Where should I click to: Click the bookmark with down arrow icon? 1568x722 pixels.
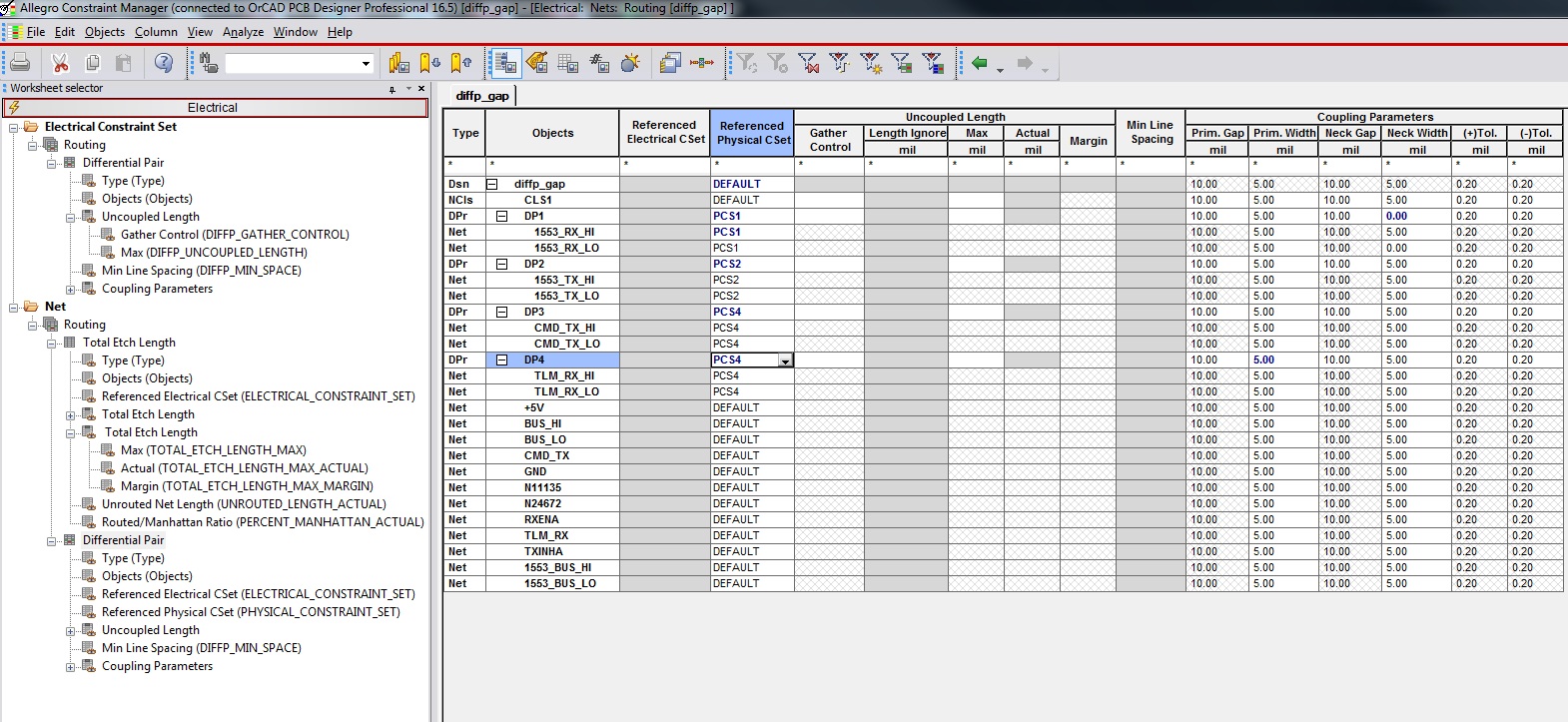click(429, 64)
